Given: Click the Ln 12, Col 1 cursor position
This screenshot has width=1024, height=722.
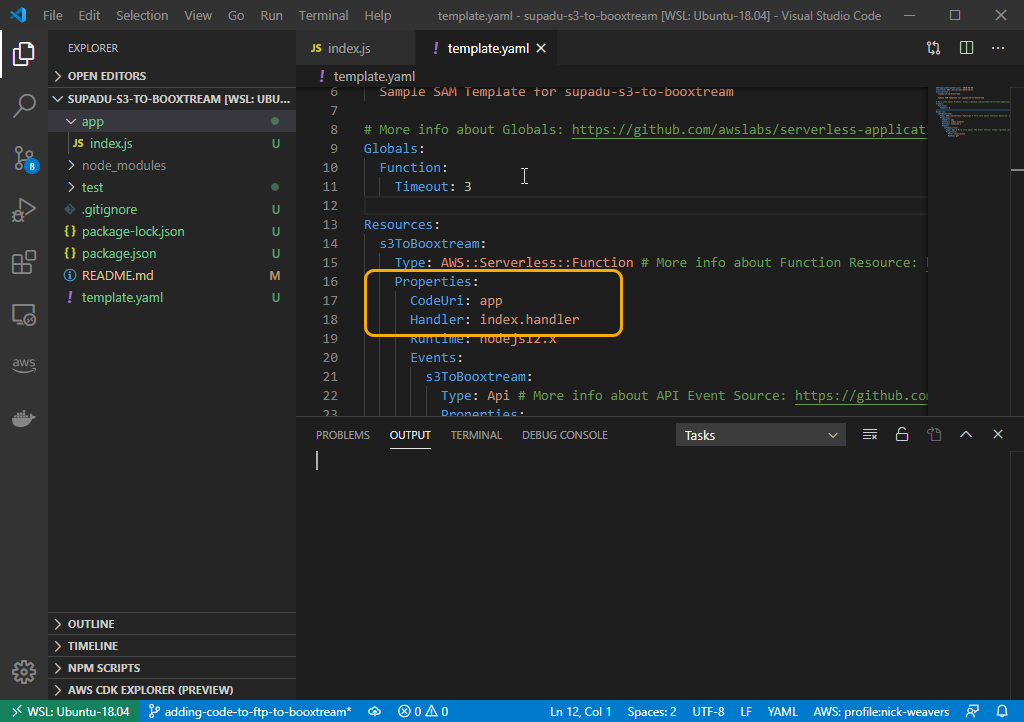Looking at the screenshot, I should coord(581,712).
